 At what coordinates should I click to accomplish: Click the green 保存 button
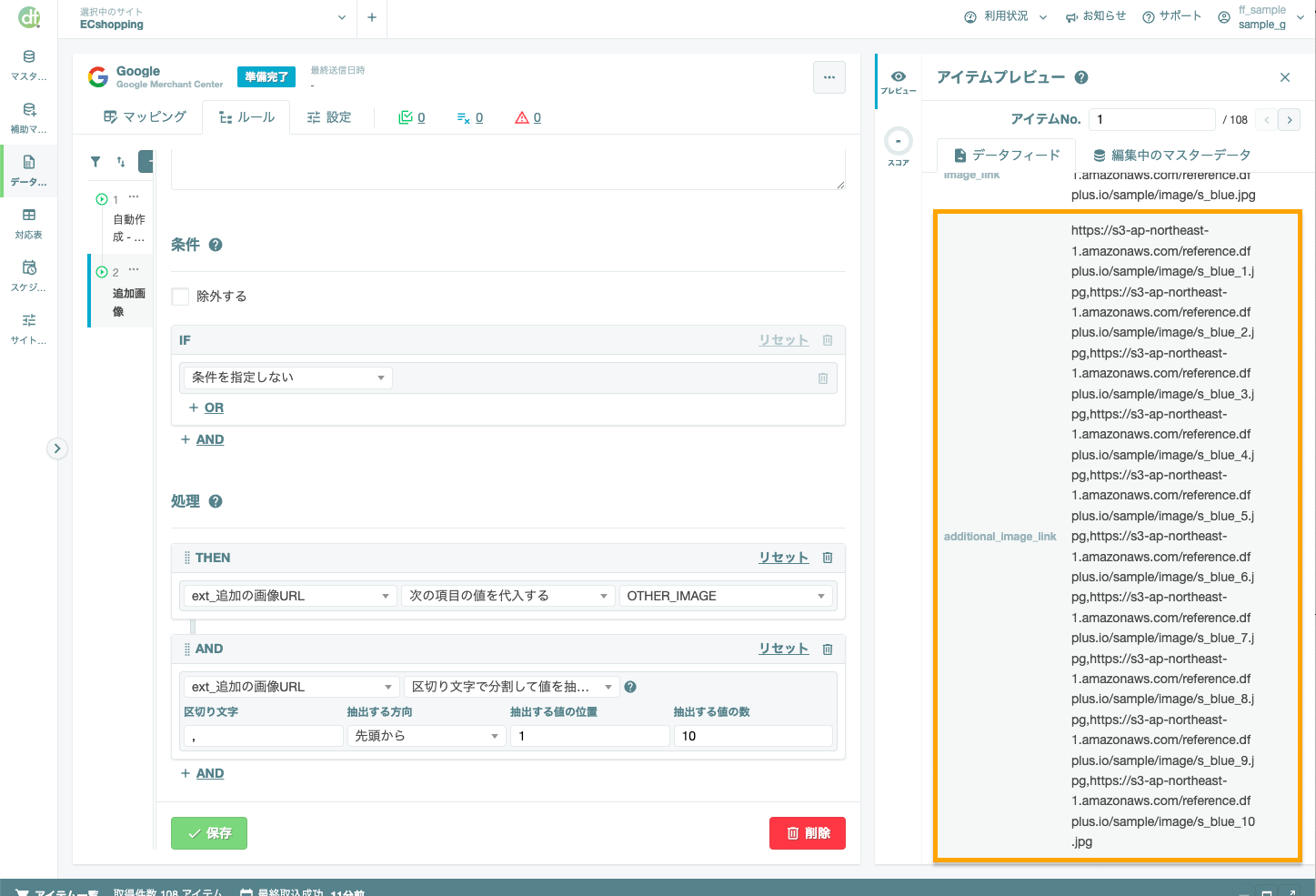point(209,833)
